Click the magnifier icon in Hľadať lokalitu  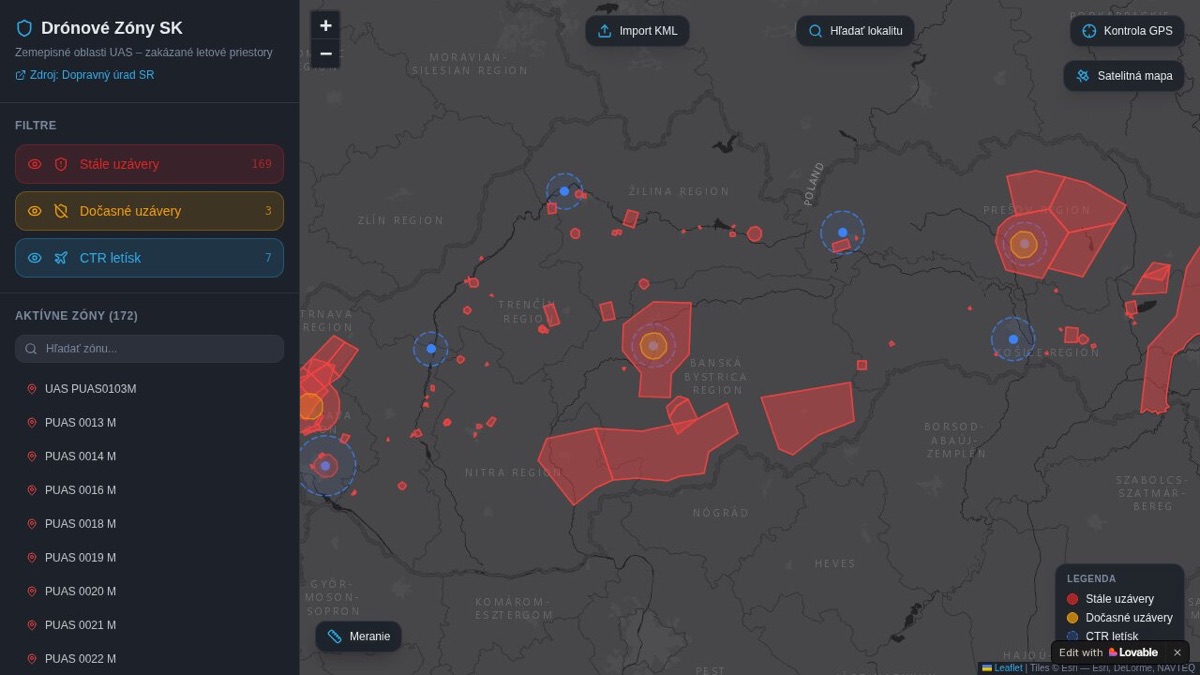pyautogui.click(x=816, y=31)
